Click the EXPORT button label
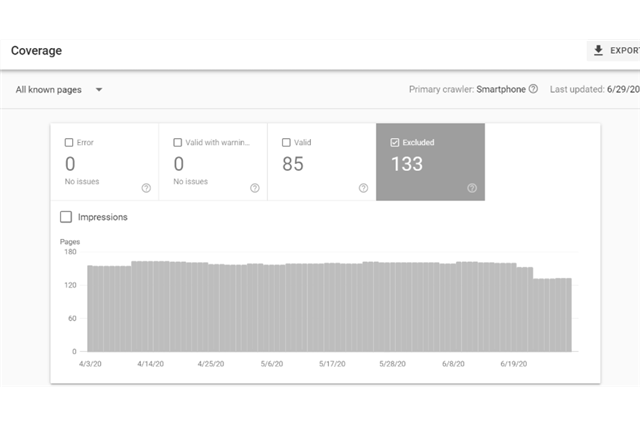This screenshot has width=640, height=426. point(623,51)
